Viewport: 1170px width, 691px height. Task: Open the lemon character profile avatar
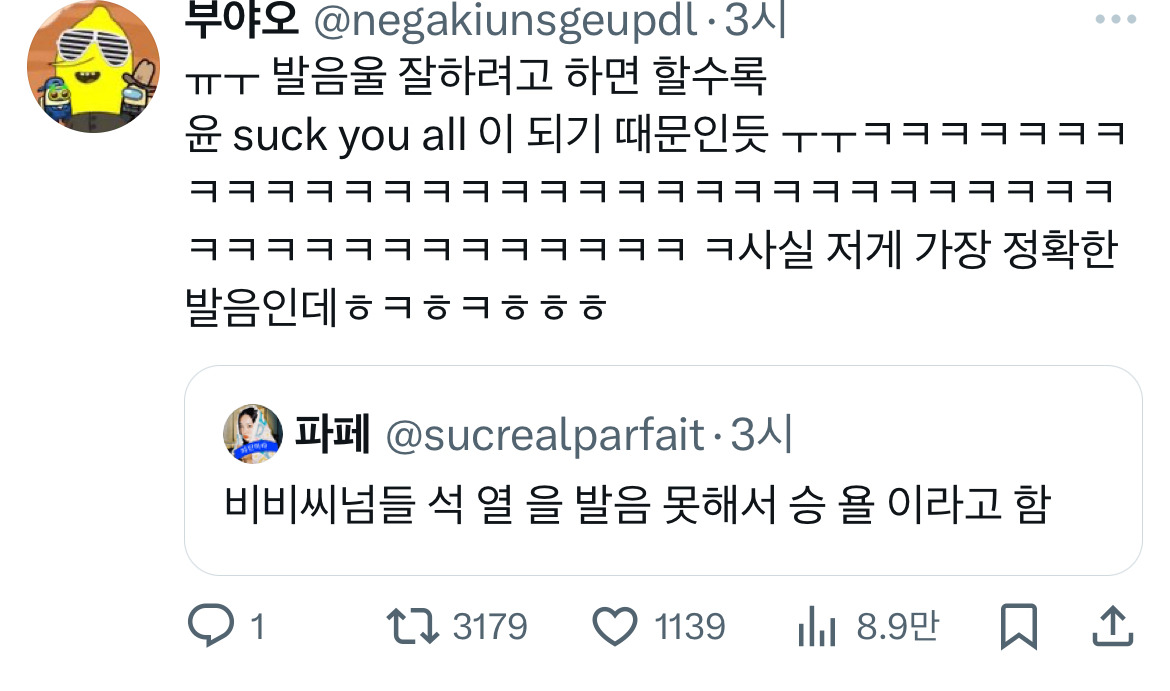93,67
